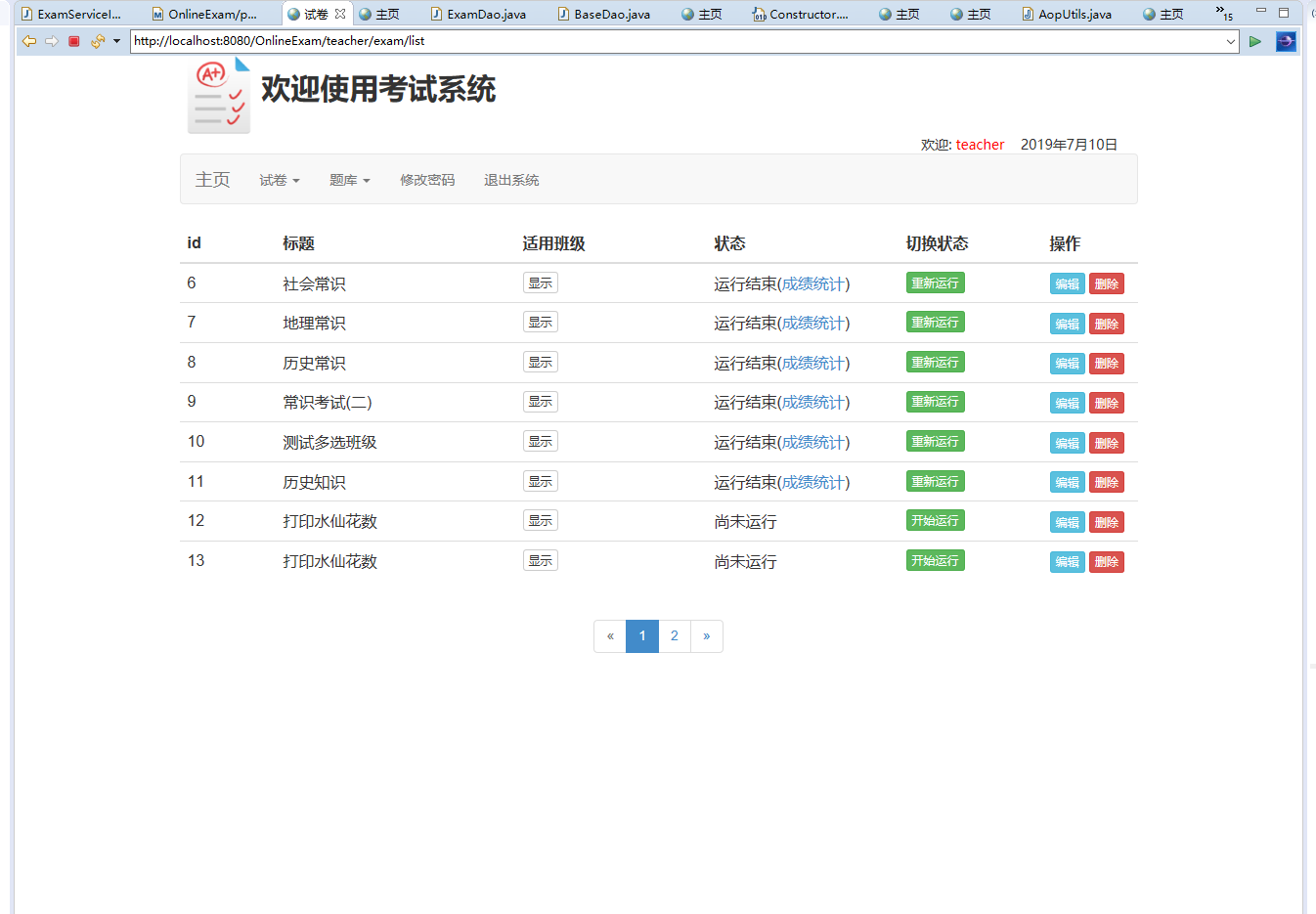Open the 题库 dropdown menu
The height and width of the screenshot is (914, 1316).
click(x=349, y=179)
